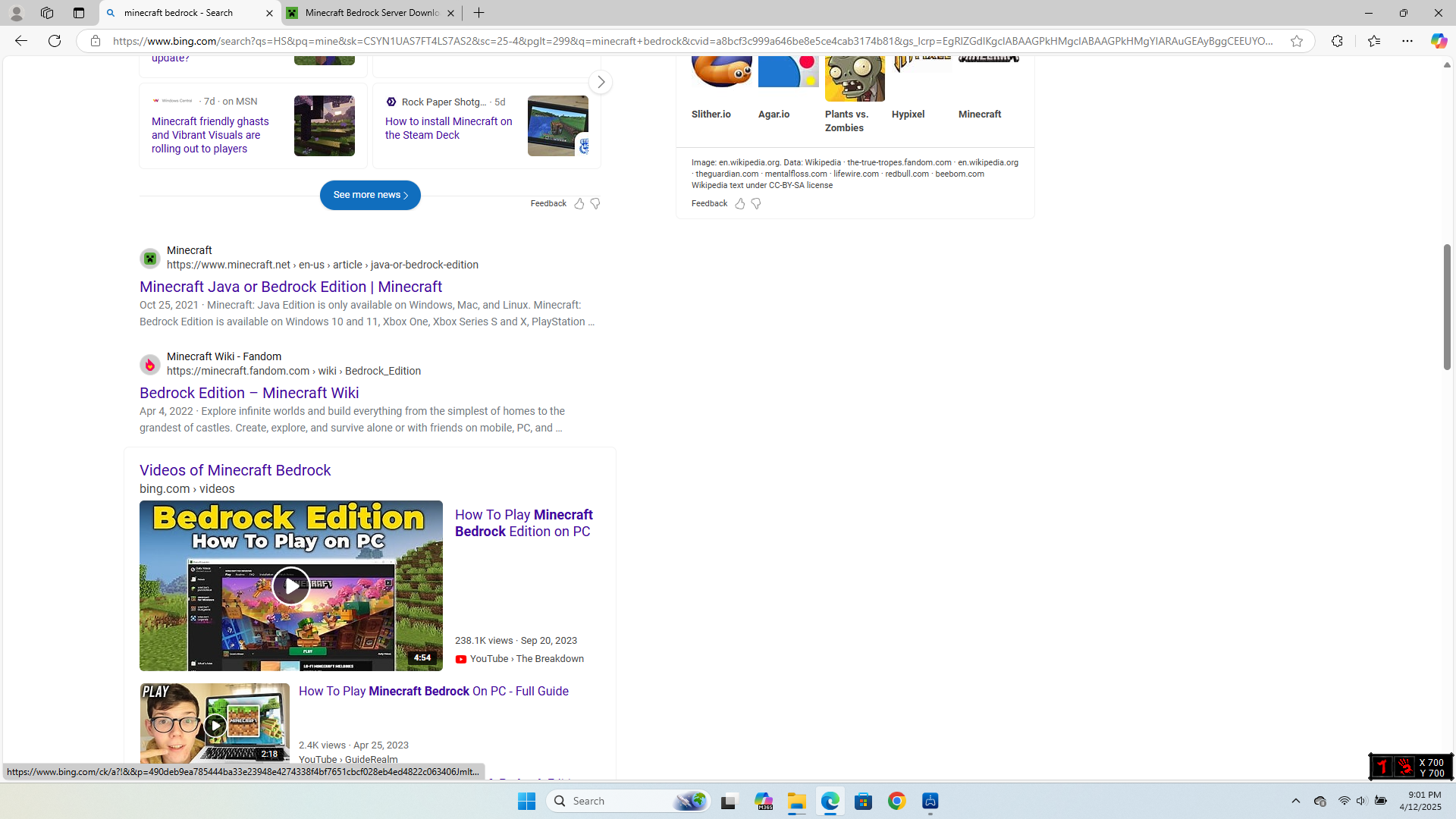Viewport: 1456px width, 819px height.
Task: Open Slither.io related game
Action: [x=711, y=115]
